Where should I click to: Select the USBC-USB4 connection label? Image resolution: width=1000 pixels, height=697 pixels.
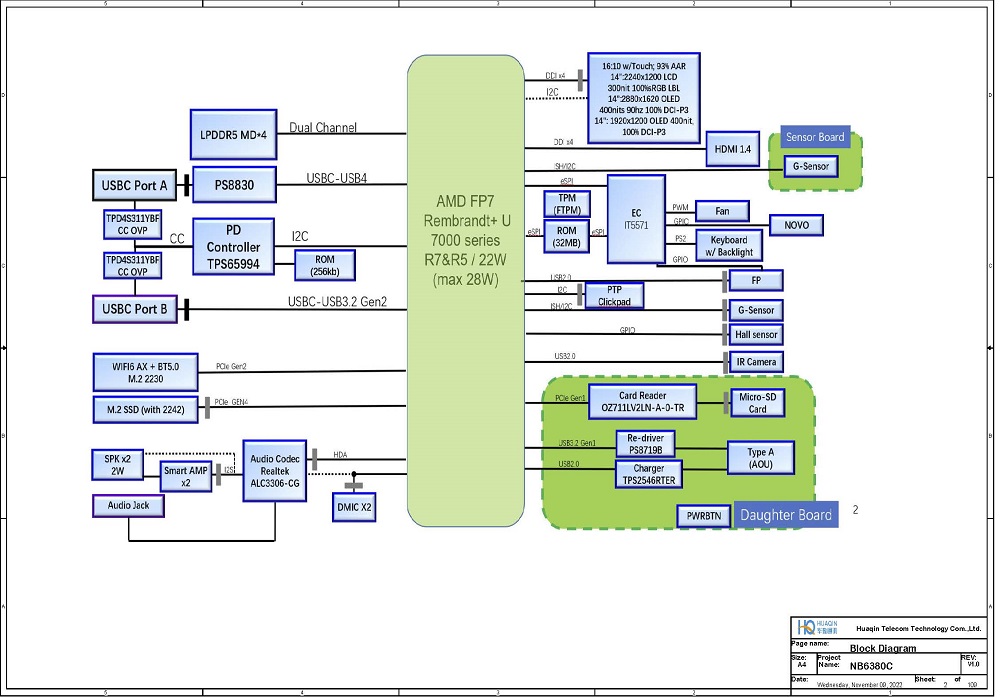tap(337, 179)
